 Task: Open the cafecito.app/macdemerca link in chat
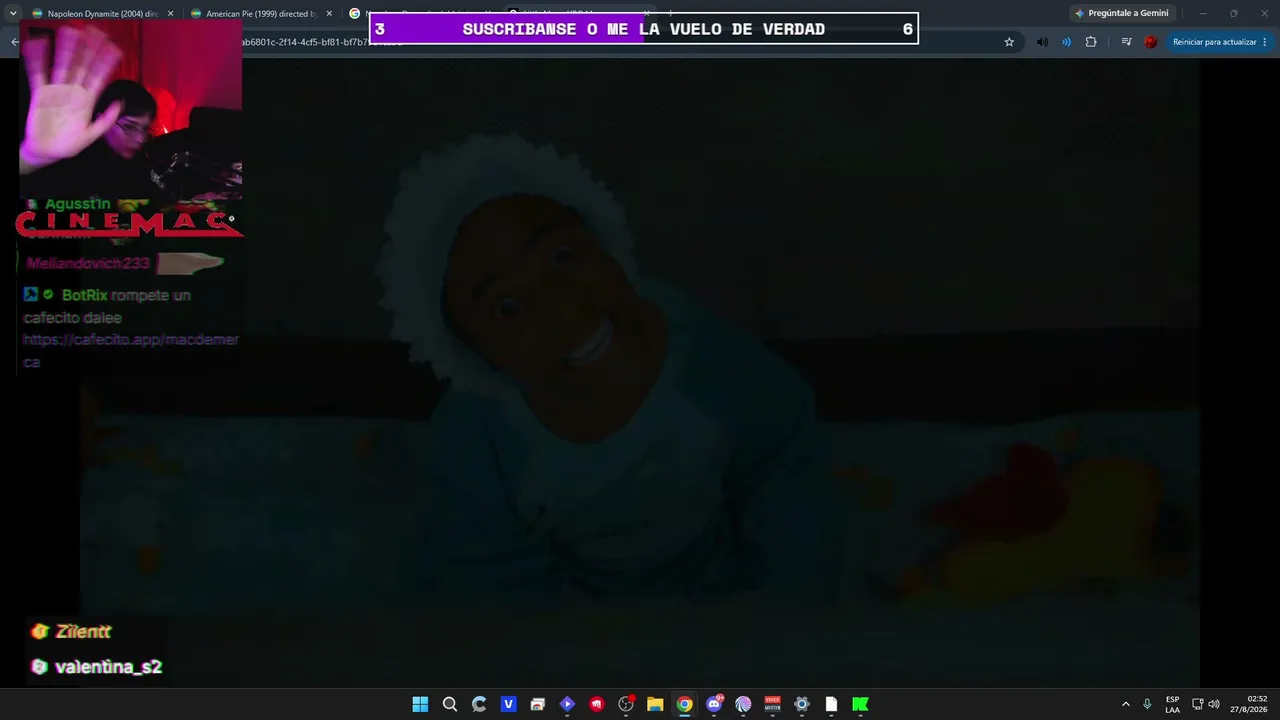tap(131, 350)
